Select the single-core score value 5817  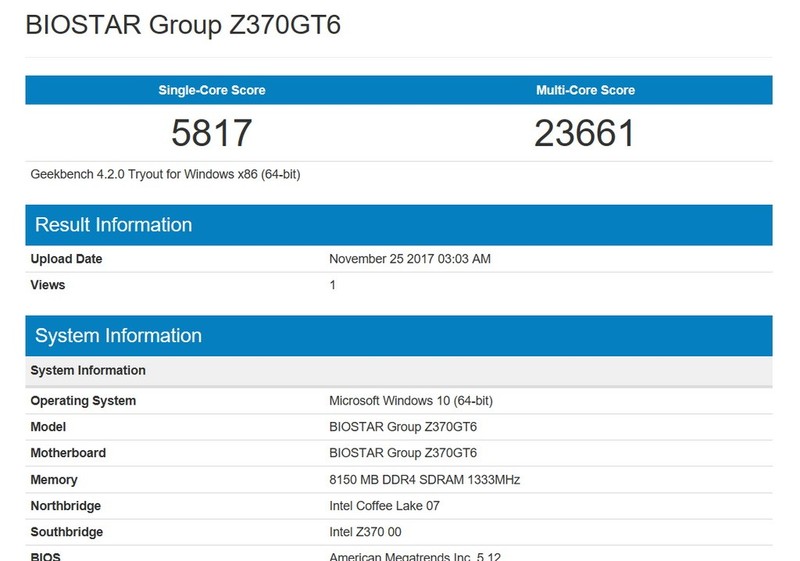click(212, 133)
